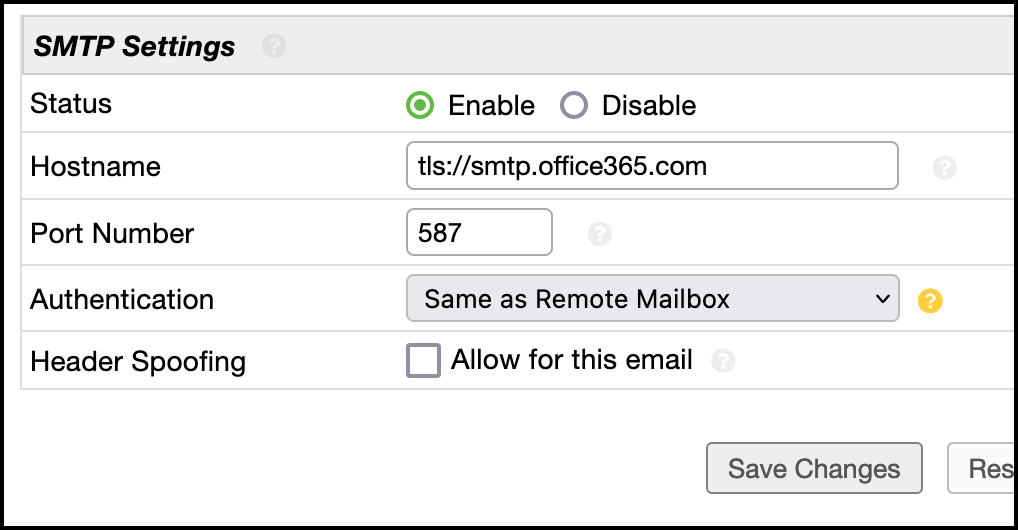
Task: Click the Header Spoofing row label
Action: point(138,361)
